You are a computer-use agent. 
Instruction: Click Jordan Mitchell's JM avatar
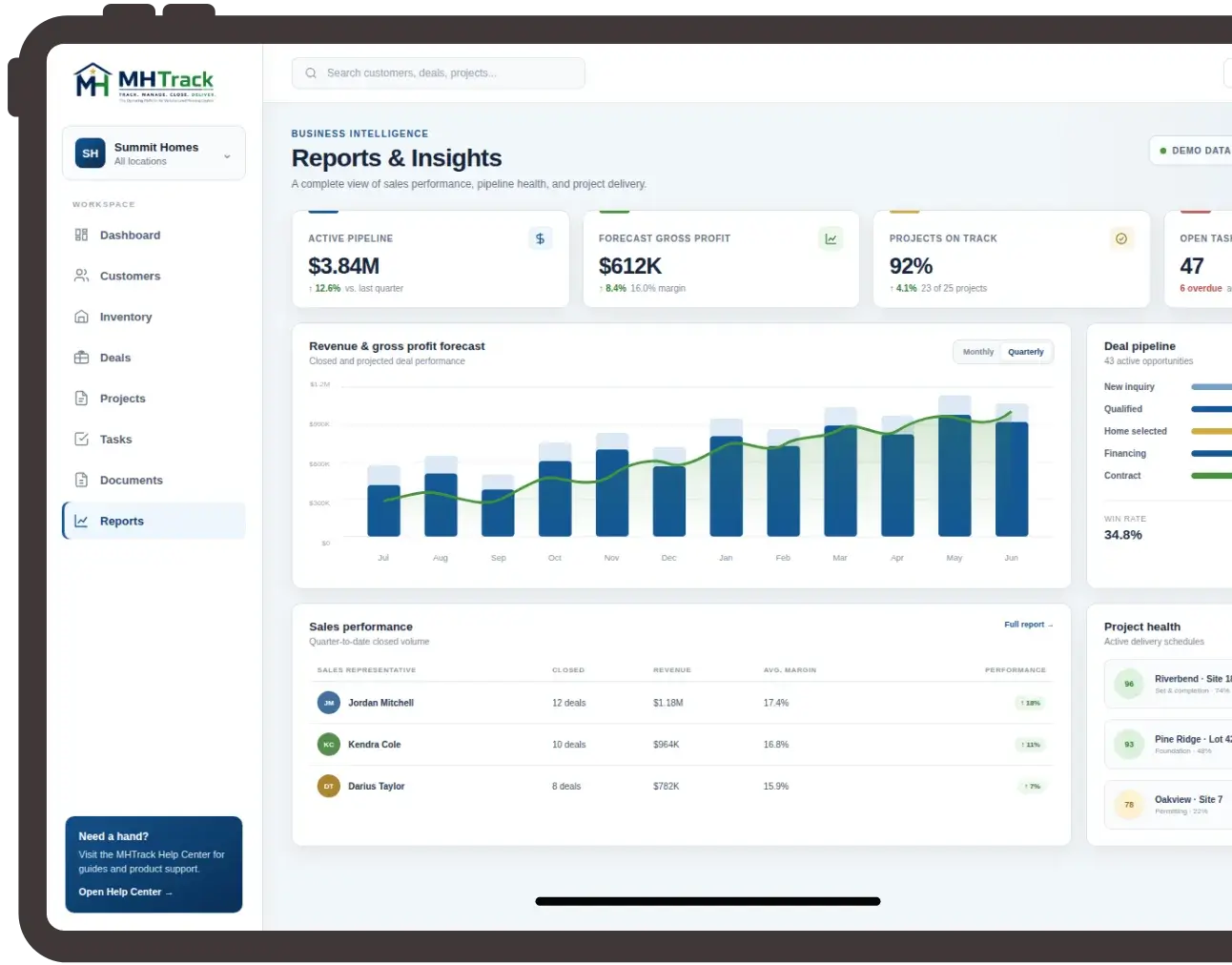(x=329, y=703)
